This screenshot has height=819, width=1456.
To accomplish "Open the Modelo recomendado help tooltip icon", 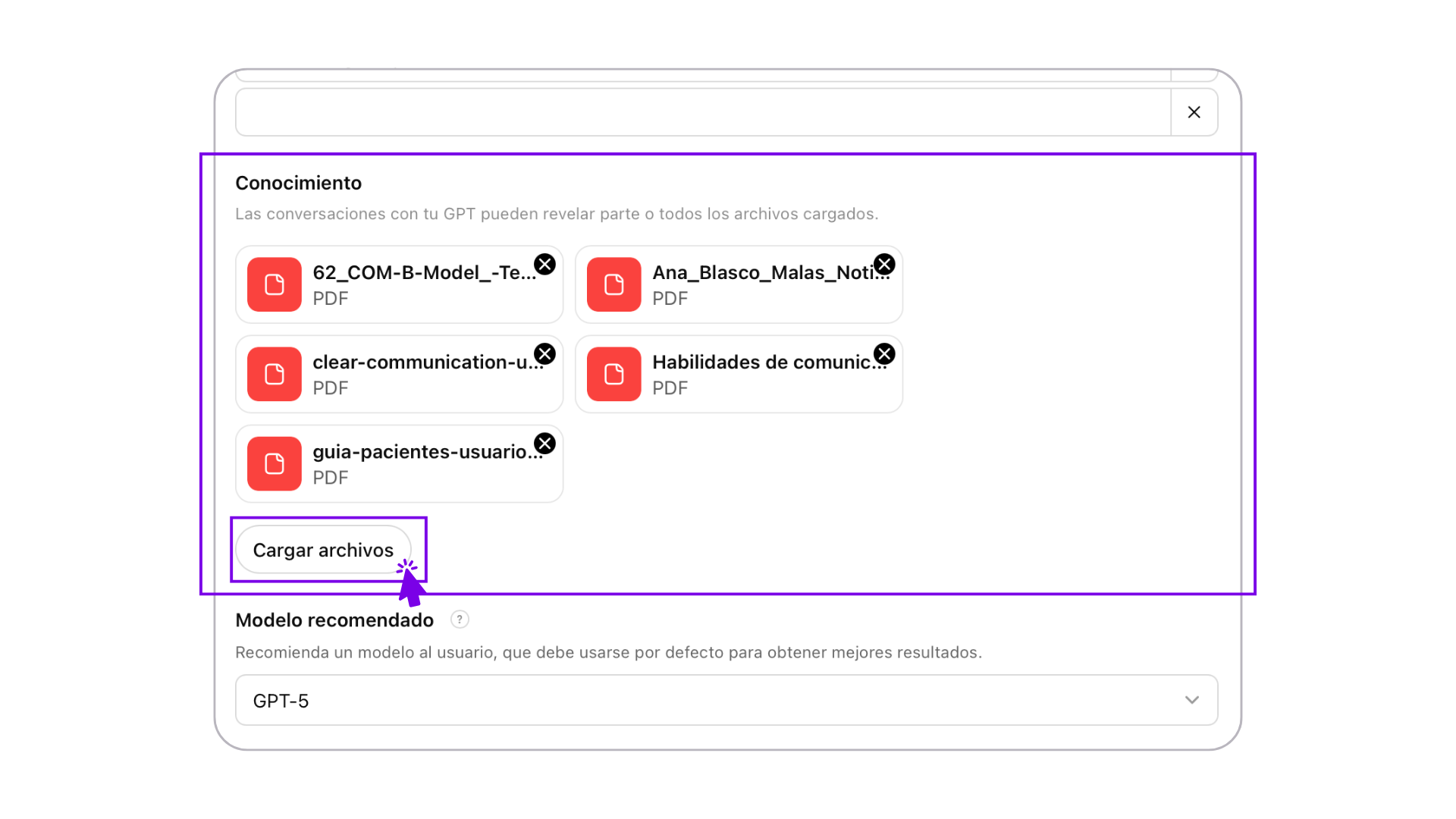I will pyautogui.click(x=460, y=620).
